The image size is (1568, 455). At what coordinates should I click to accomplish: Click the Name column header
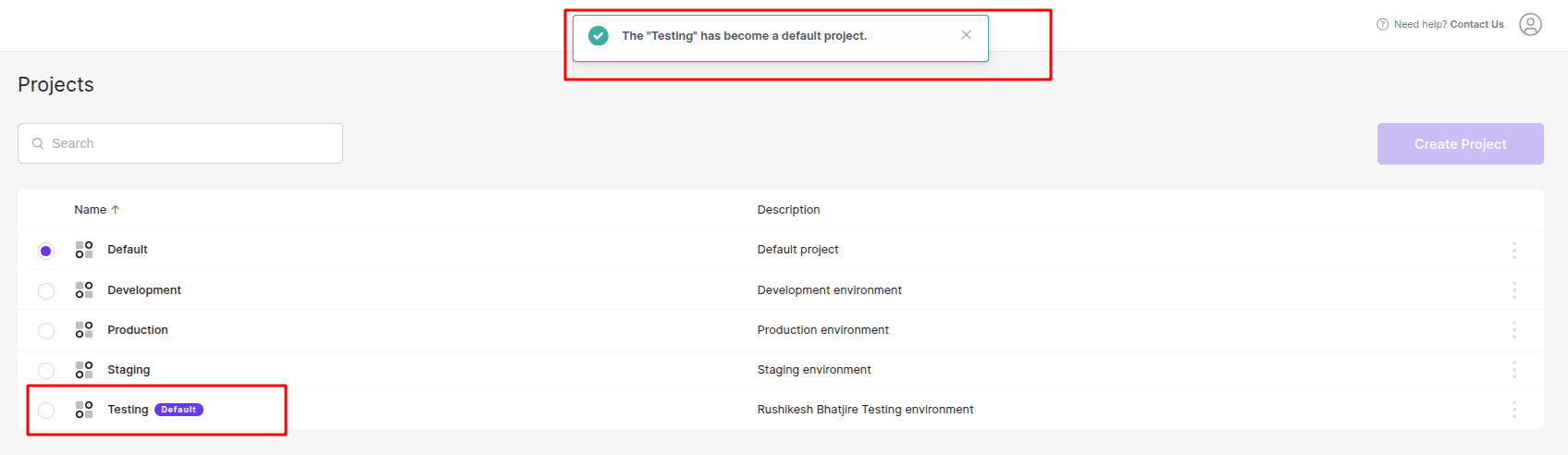click(91, 210)
